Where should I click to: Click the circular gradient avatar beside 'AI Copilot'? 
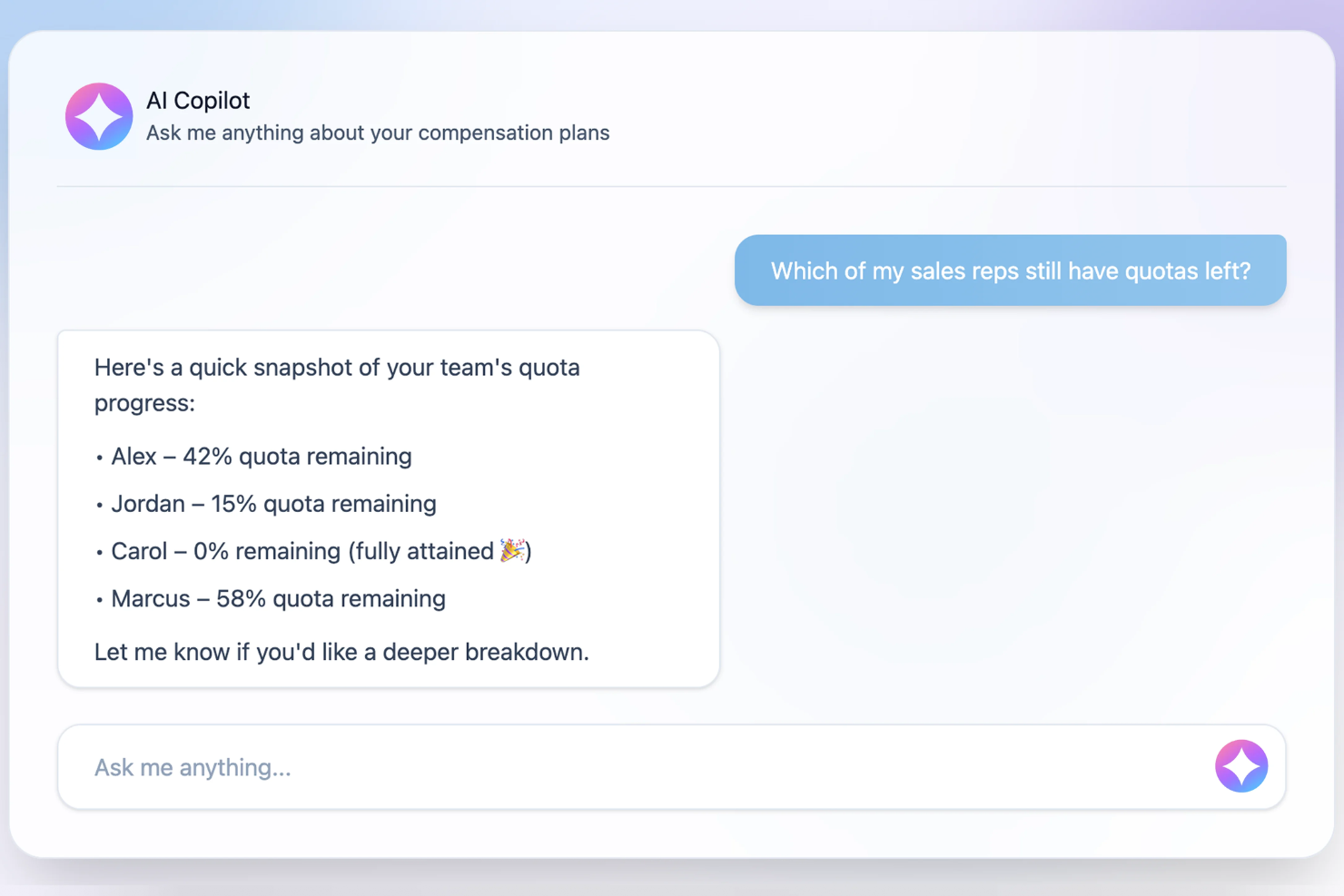98,116
